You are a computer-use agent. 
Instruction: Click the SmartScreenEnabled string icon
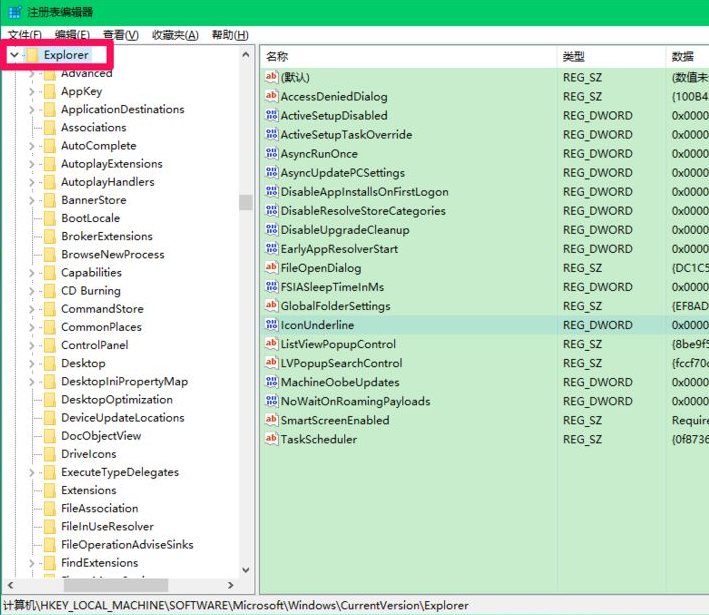click(271, 420)
